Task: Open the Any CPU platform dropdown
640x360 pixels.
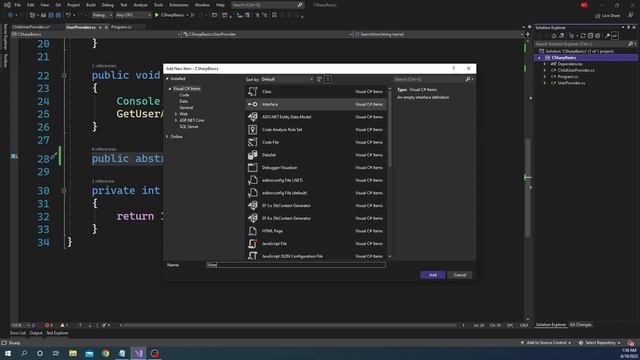Action: (133, 15)
